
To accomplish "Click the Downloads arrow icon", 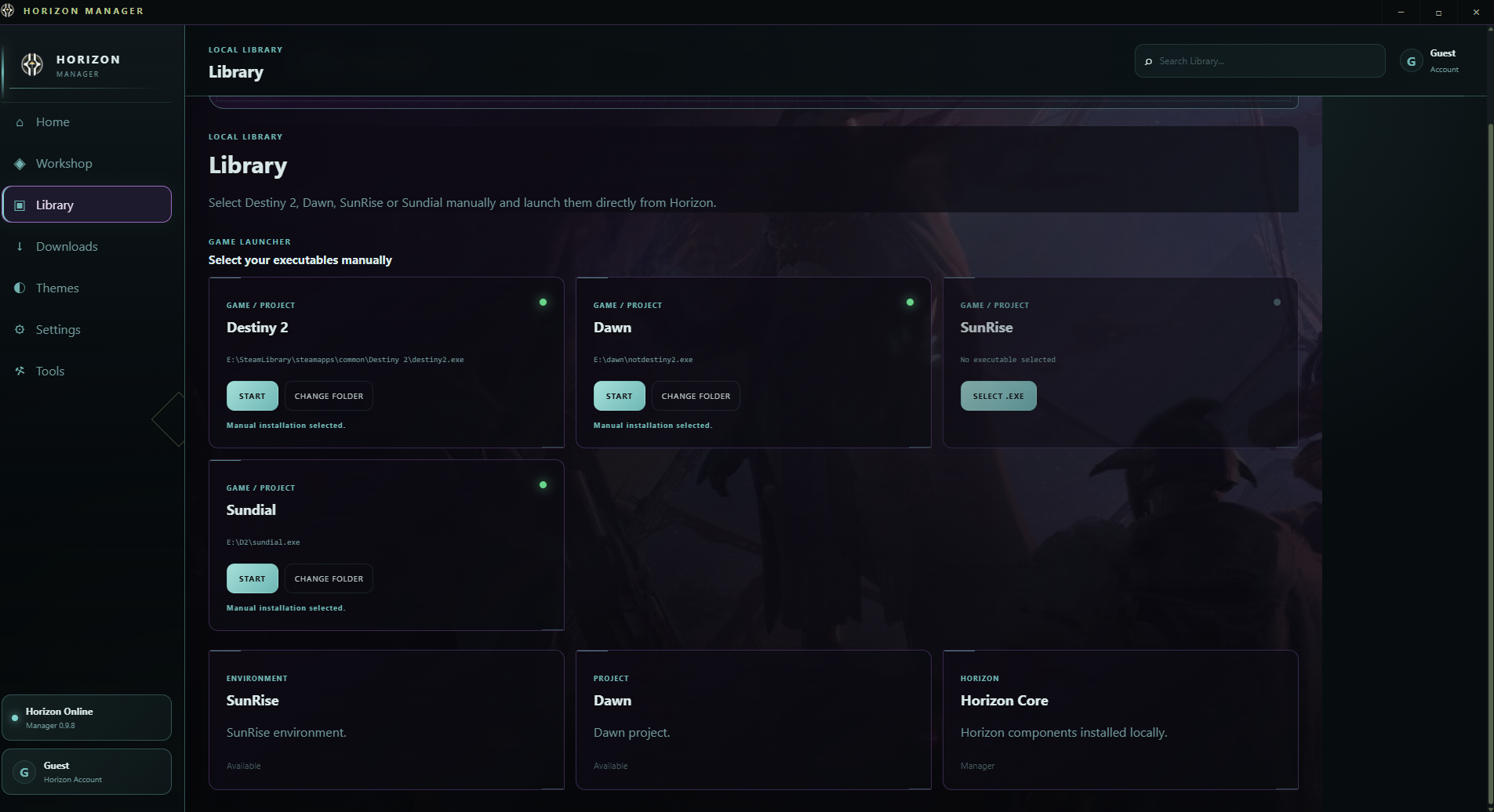I will [20, 246].
